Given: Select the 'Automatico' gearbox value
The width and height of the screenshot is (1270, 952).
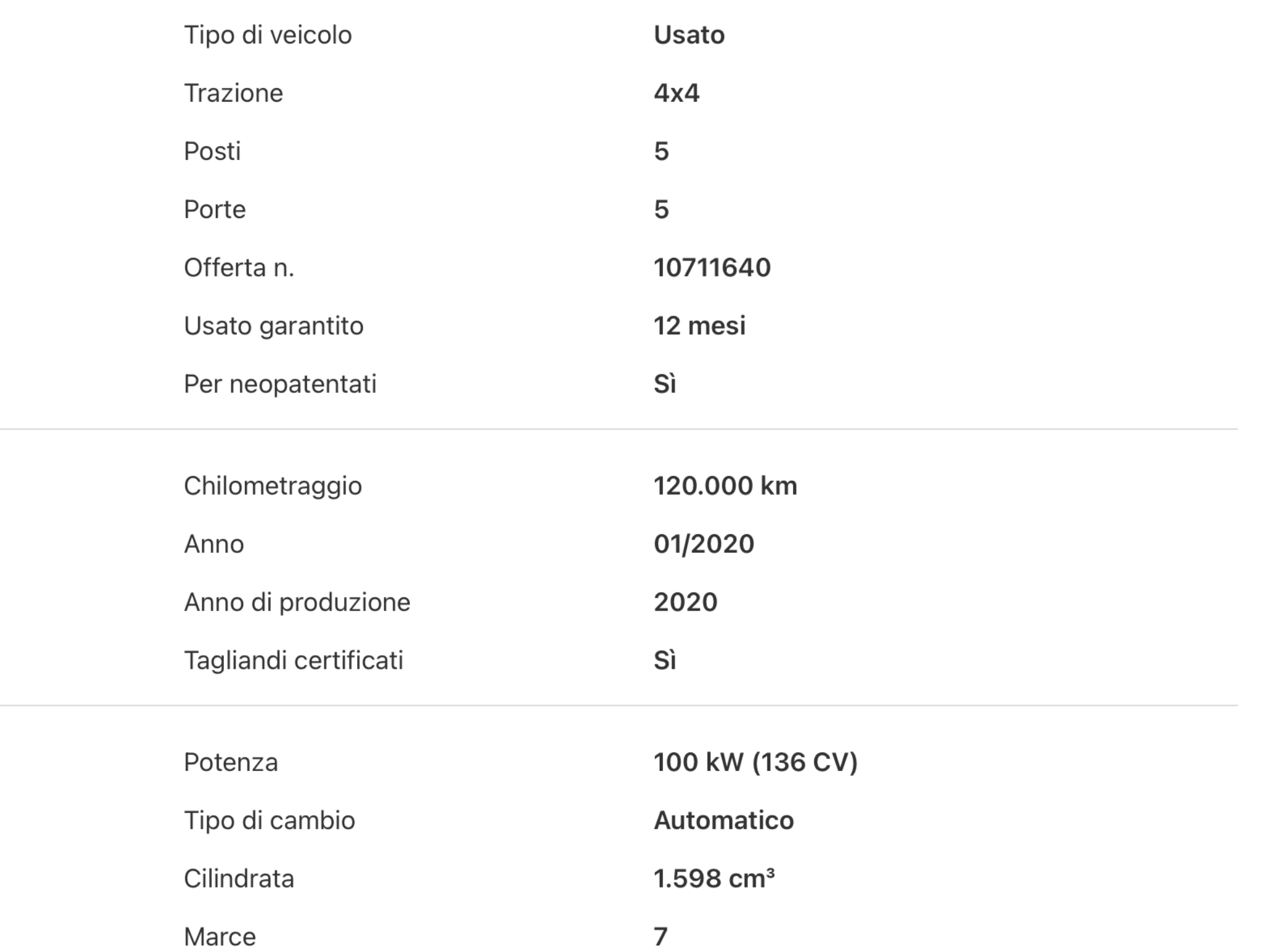Looking at the screenshot, I should pyautogui.click(x=724, y=821).
